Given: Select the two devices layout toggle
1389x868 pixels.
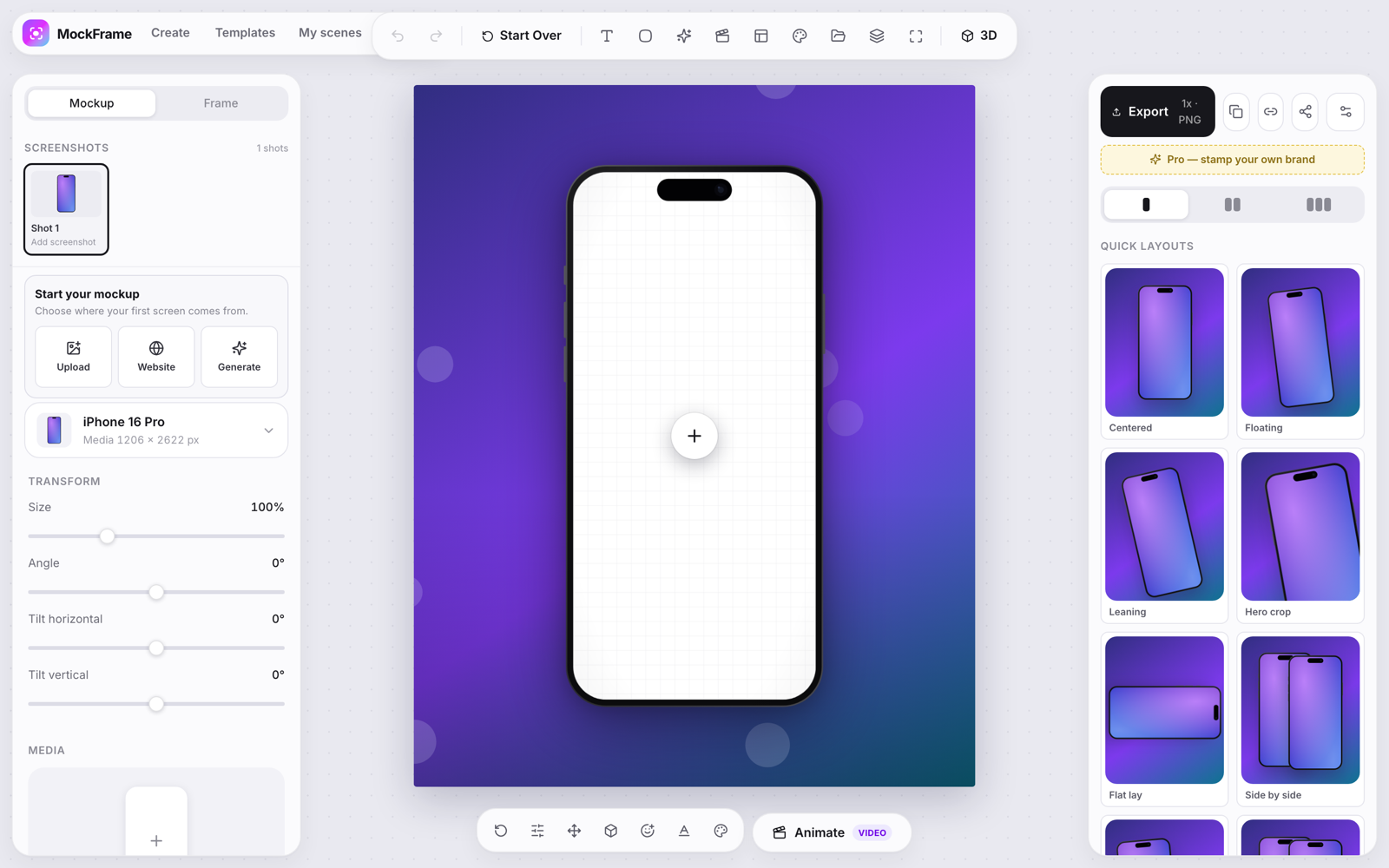Looking at the screenshot, I should 1232,205.
